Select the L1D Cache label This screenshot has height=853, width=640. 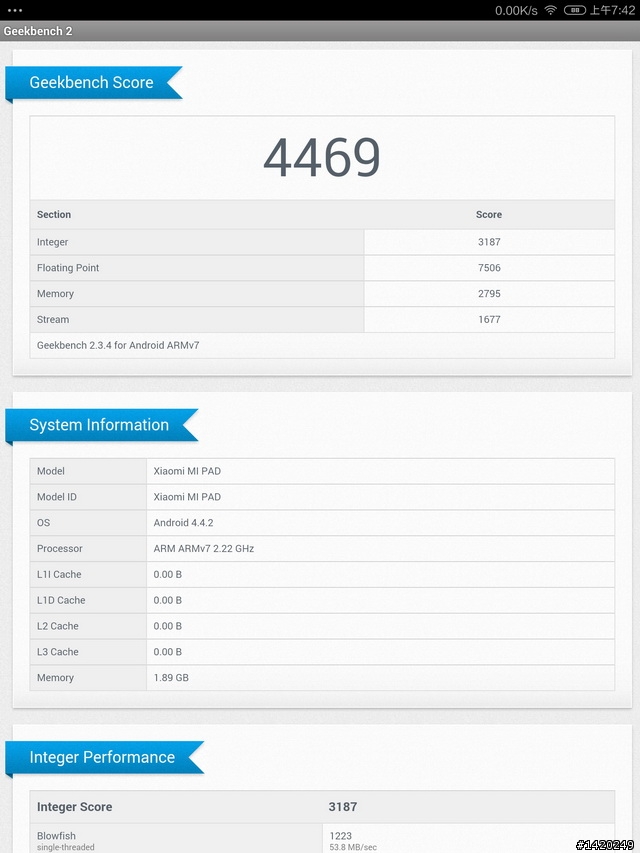tap(61, 600)
